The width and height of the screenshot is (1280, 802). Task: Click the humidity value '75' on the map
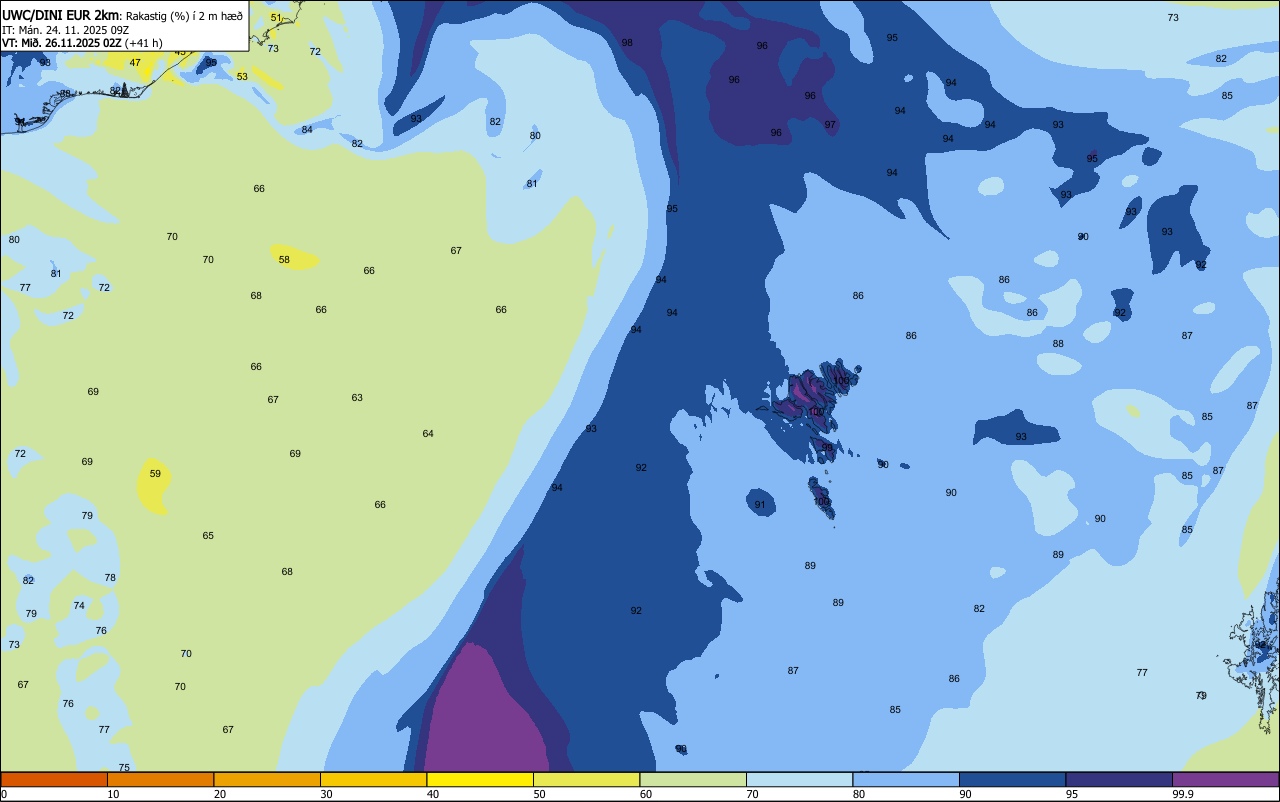[124, 767]
